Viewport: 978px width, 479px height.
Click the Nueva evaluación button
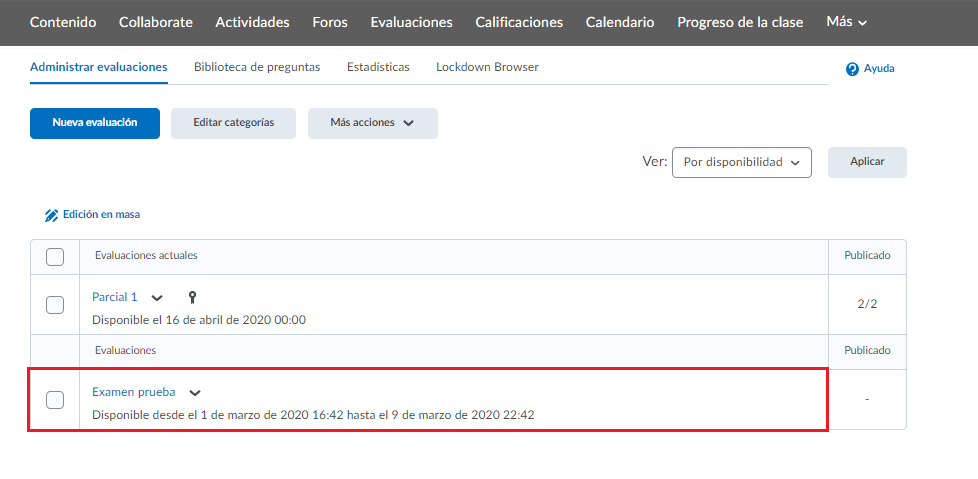tap(94, 123)
